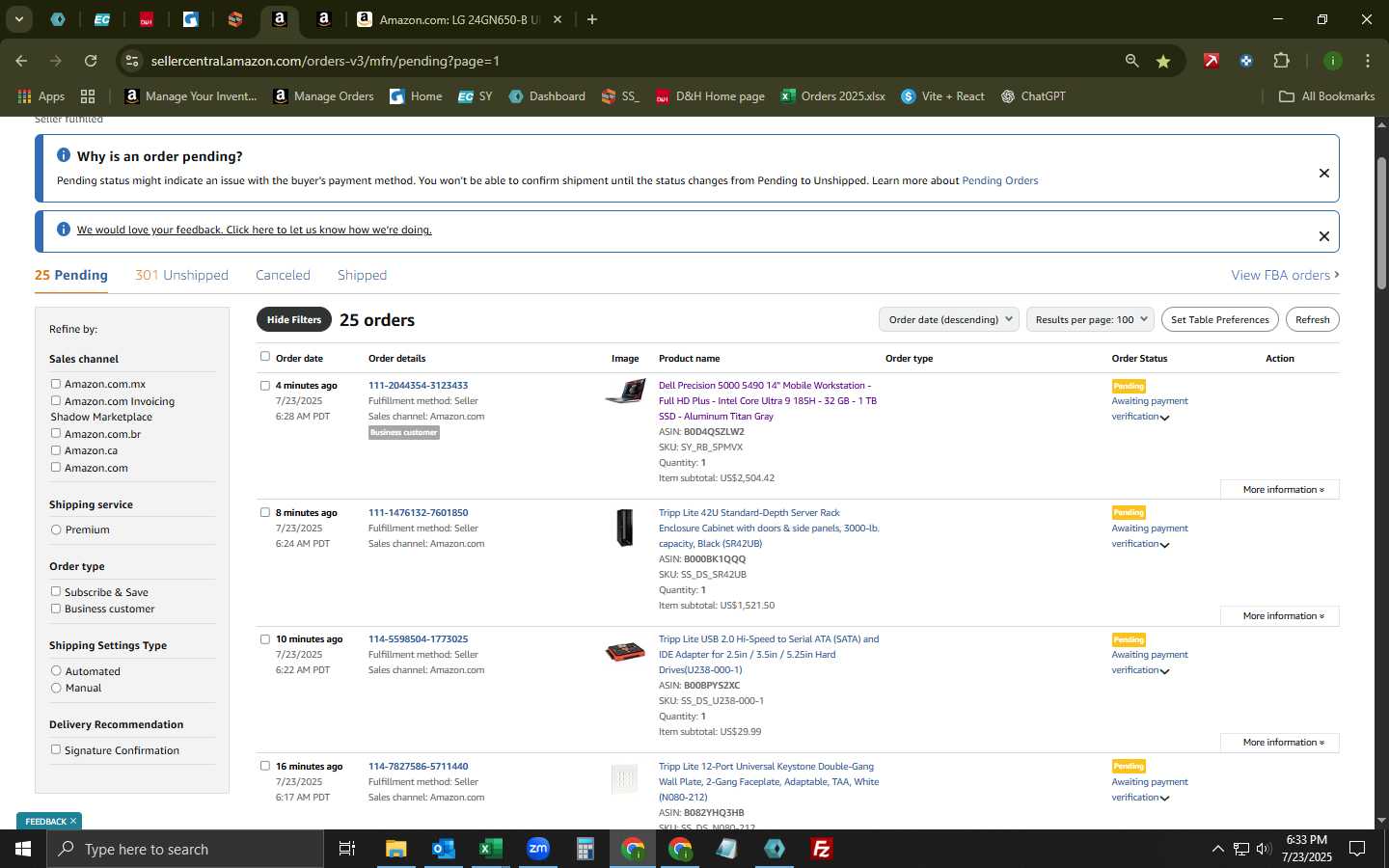
Task: Check the Business customer order type
Action: point(56,609)
